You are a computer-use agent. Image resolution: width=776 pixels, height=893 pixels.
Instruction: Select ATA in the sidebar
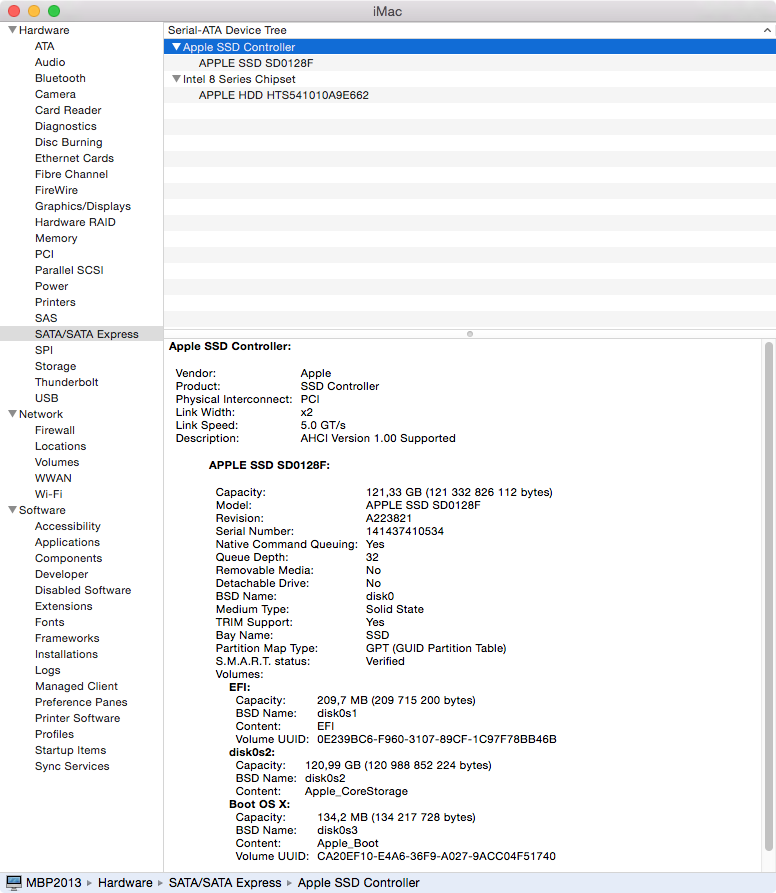[x=44, y=46]
